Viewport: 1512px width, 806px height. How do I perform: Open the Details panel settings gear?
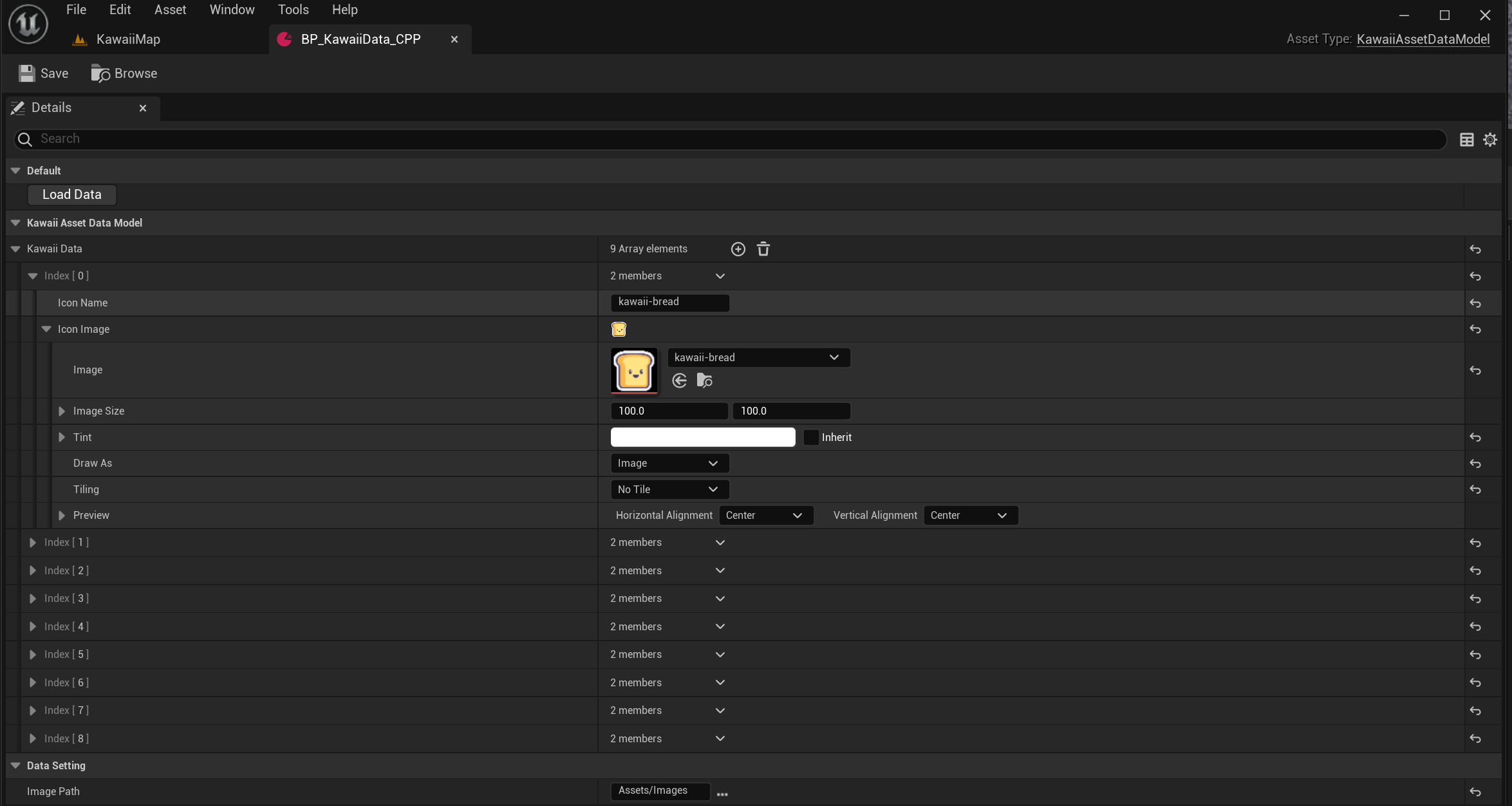pyautogui.click(x=1490, y=139)
